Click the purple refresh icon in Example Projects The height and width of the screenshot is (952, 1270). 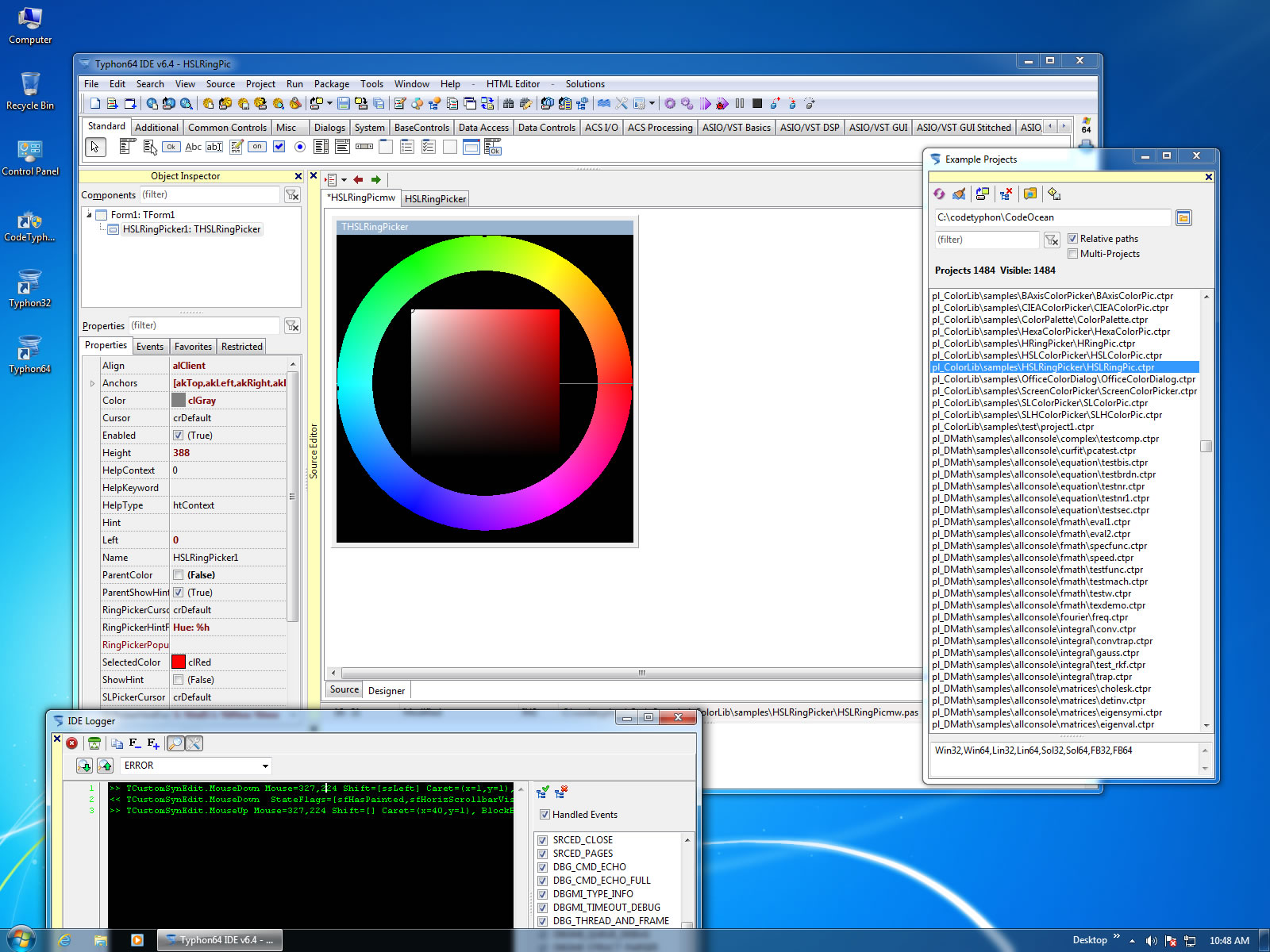pyautogui.click(x=940, y=194)
